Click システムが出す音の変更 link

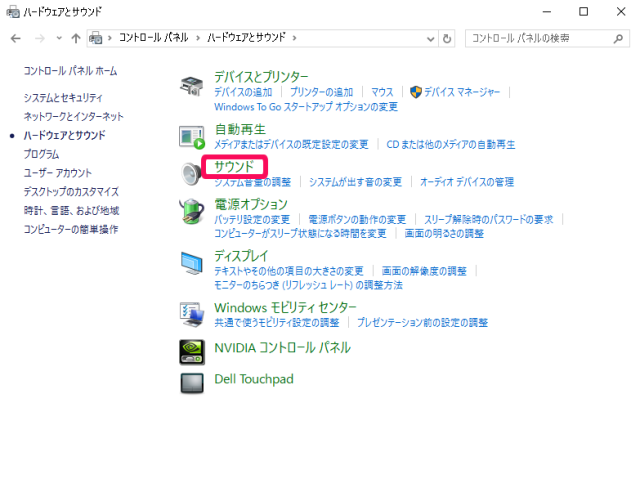[356, 182]
